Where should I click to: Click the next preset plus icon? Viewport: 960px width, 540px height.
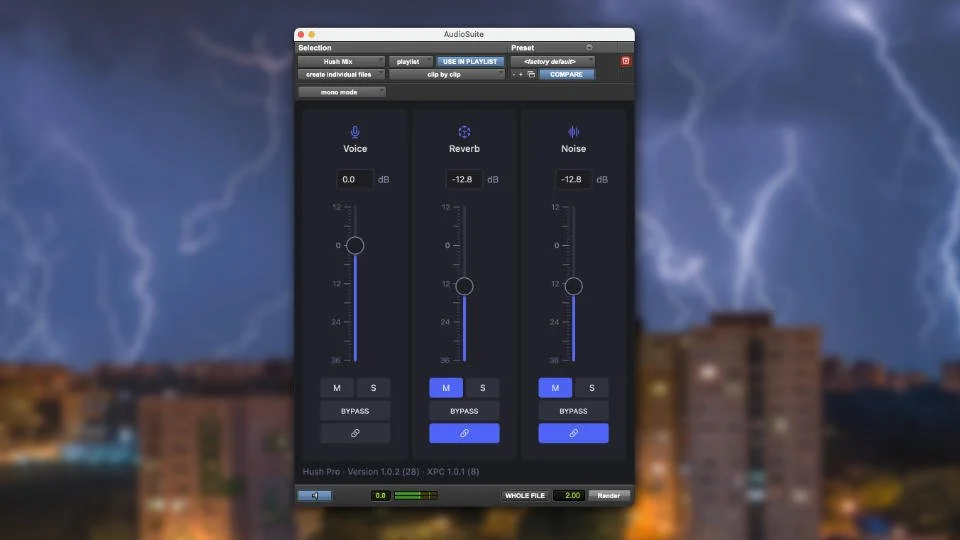521,75
